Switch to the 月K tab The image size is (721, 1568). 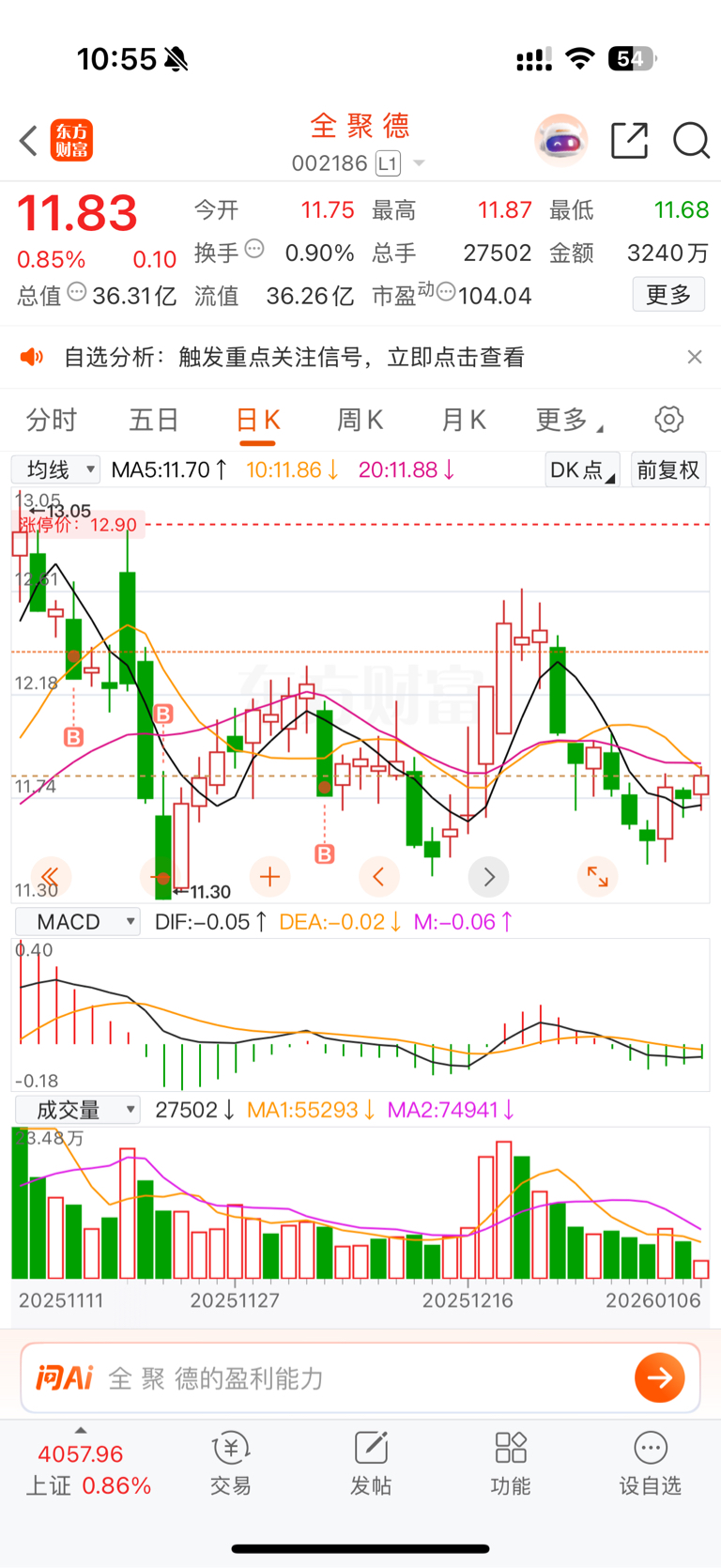point(463,420)
